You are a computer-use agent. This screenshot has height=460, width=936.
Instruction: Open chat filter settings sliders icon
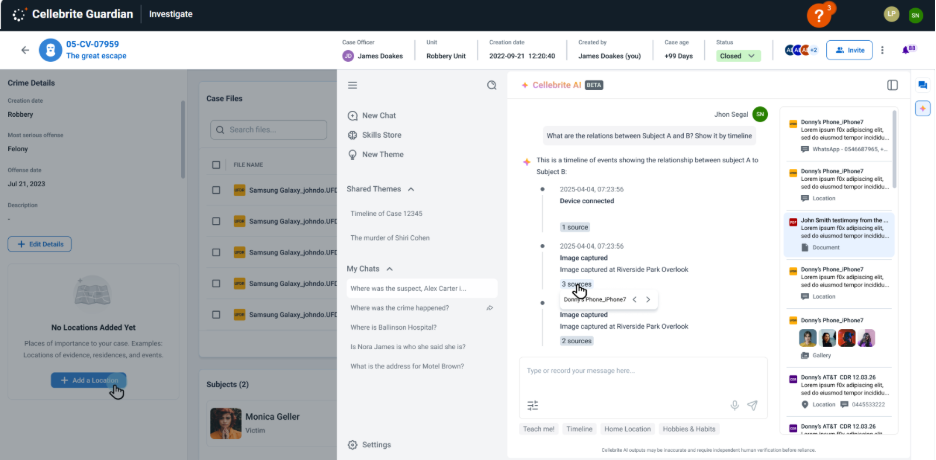tap(533, 405)
